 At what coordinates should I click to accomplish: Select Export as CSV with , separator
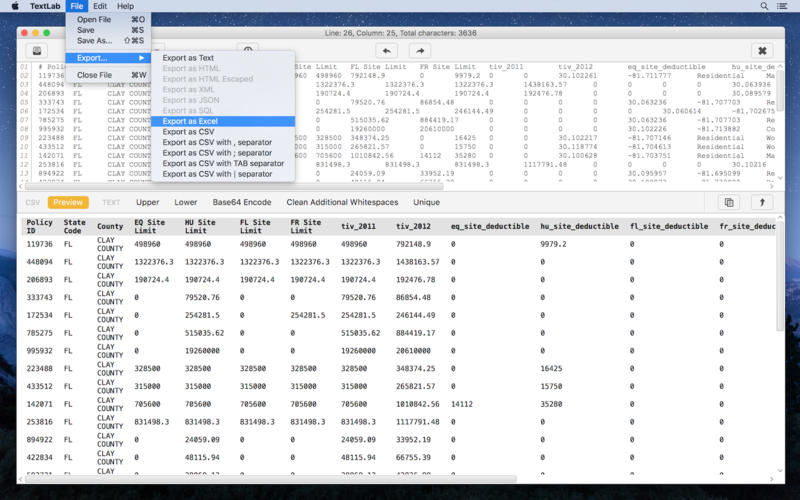point(223,142)
